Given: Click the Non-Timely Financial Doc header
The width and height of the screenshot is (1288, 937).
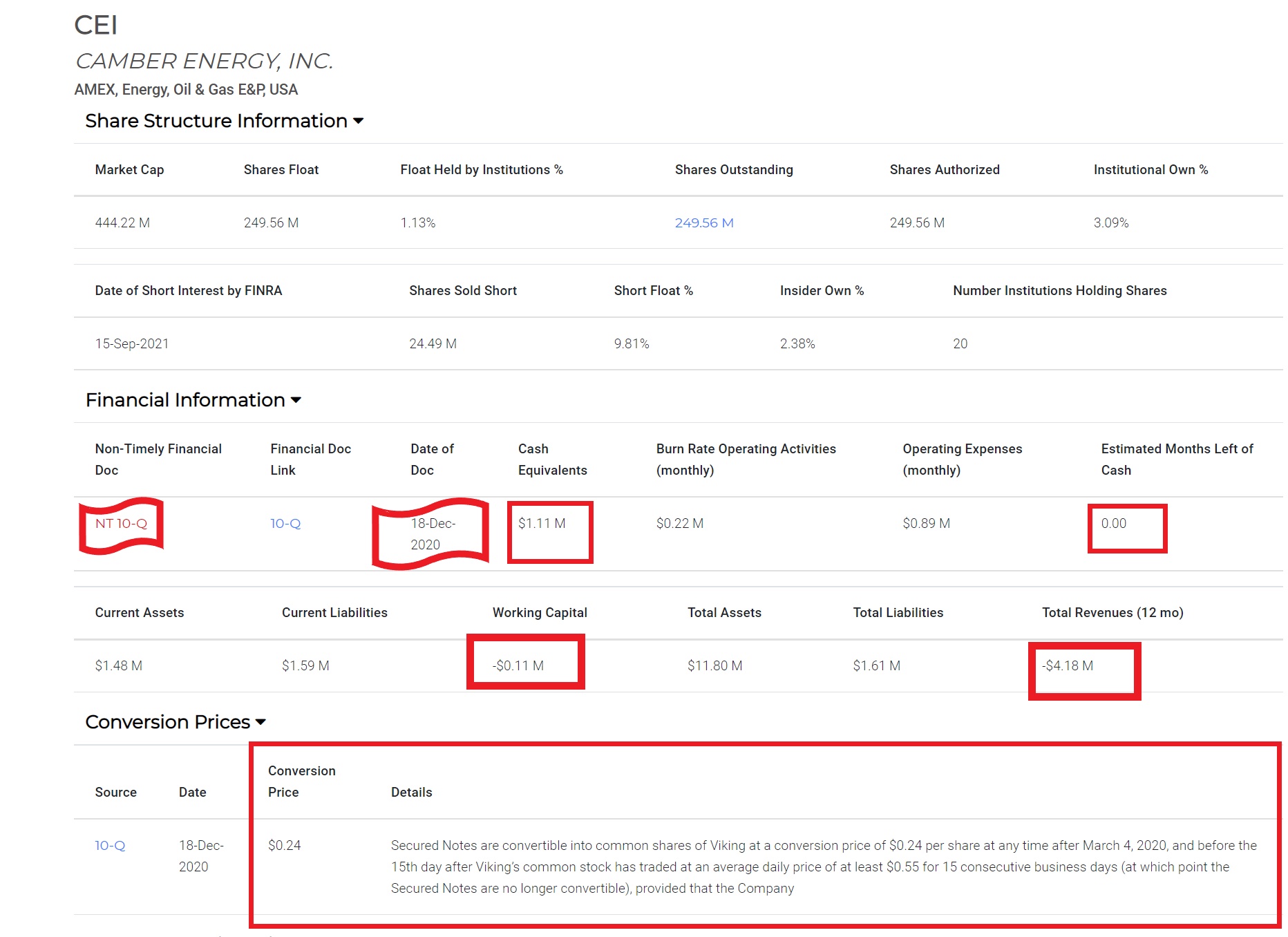Looking at the screenshot, I should click(x=158, y=460).
